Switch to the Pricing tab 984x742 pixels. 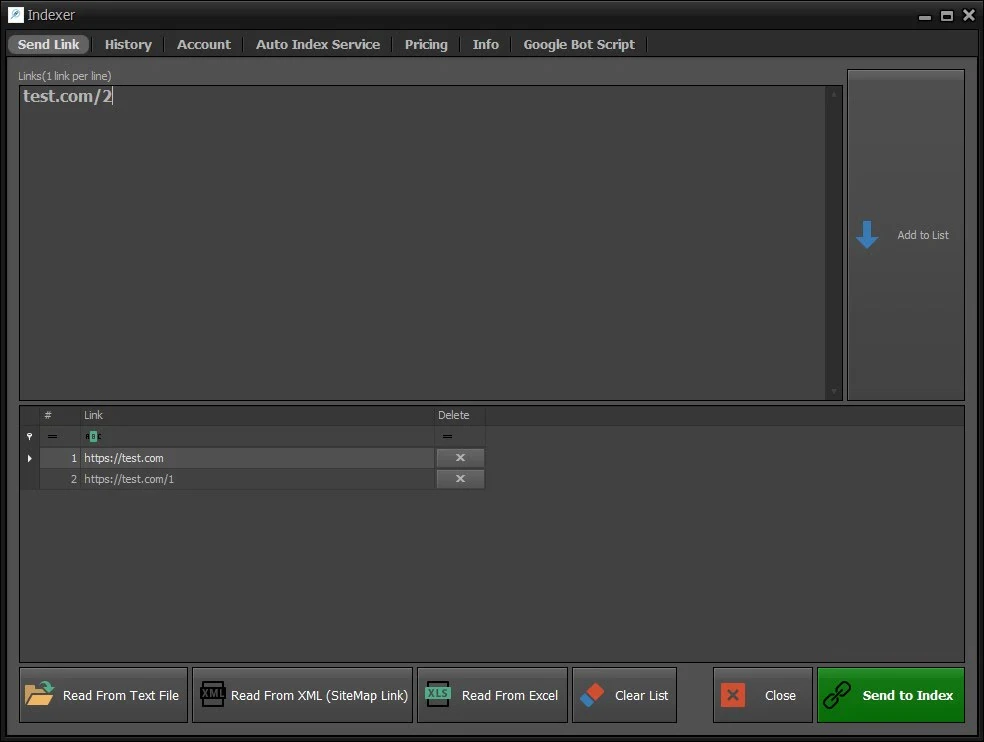[426, 44]
